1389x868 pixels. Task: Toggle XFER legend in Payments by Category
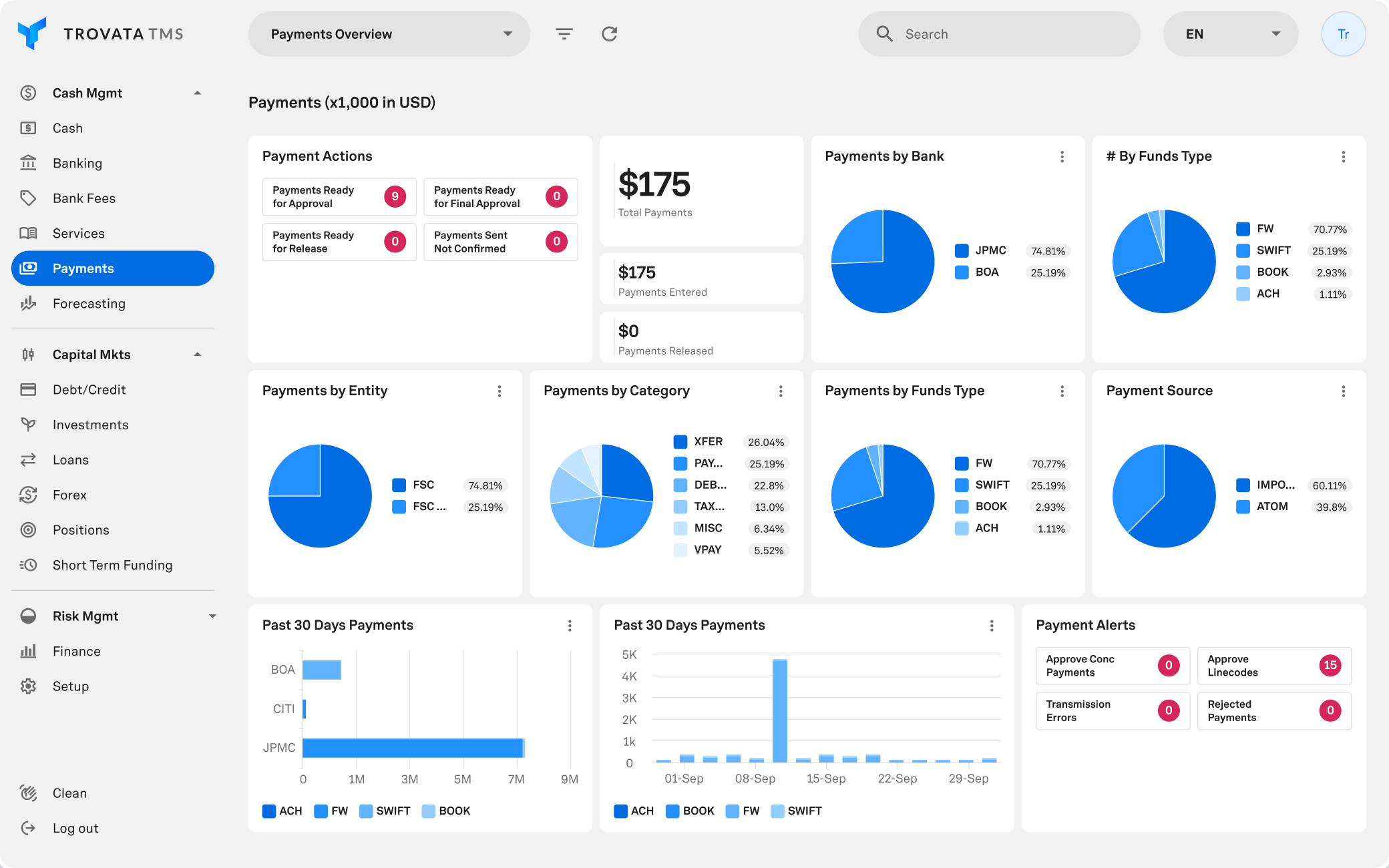pos(699,441)
